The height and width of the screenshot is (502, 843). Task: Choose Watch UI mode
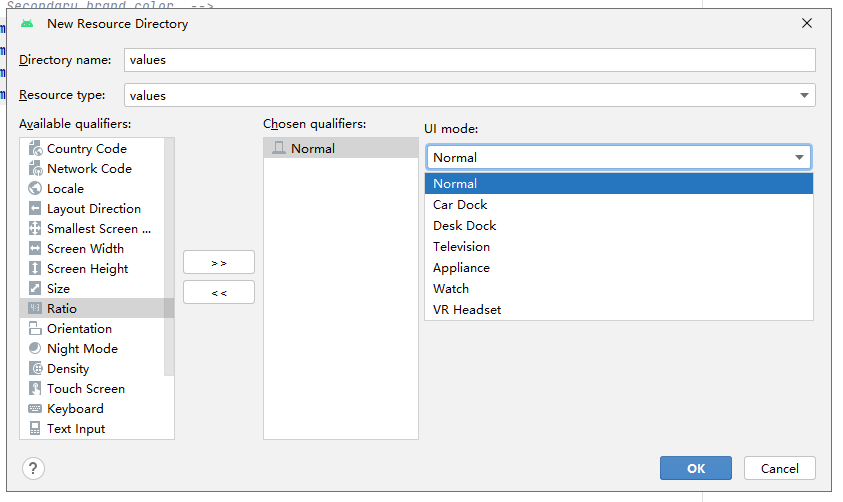(619, 288)
